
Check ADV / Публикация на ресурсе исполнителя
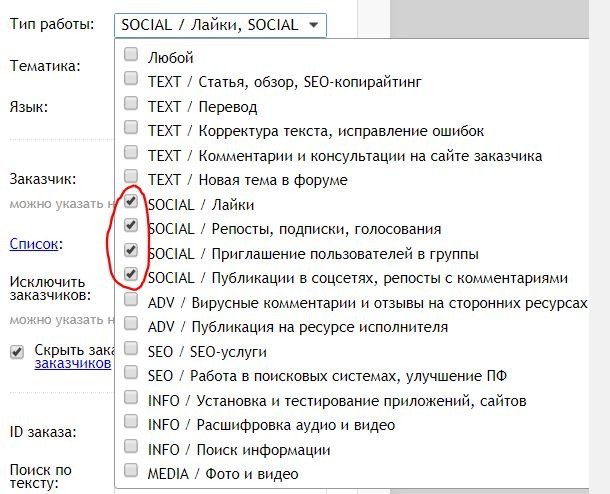point(131,324)
